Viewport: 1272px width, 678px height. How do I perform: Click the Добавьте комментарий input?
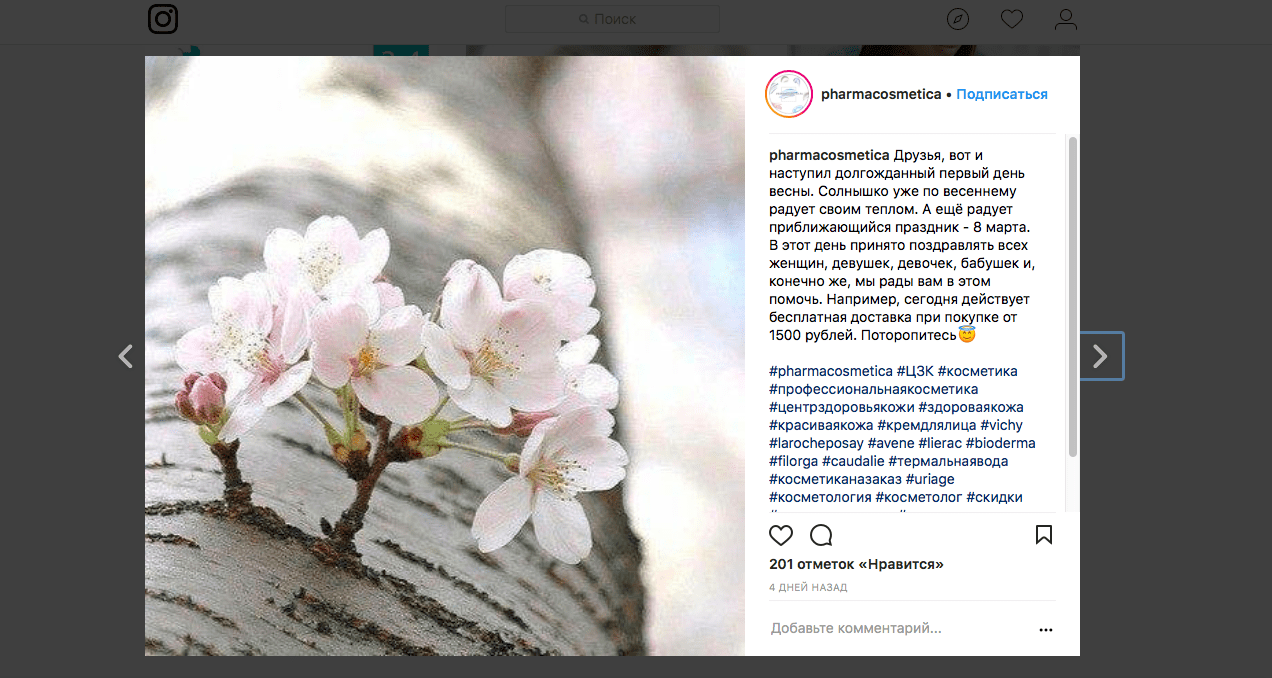(900, 629)
